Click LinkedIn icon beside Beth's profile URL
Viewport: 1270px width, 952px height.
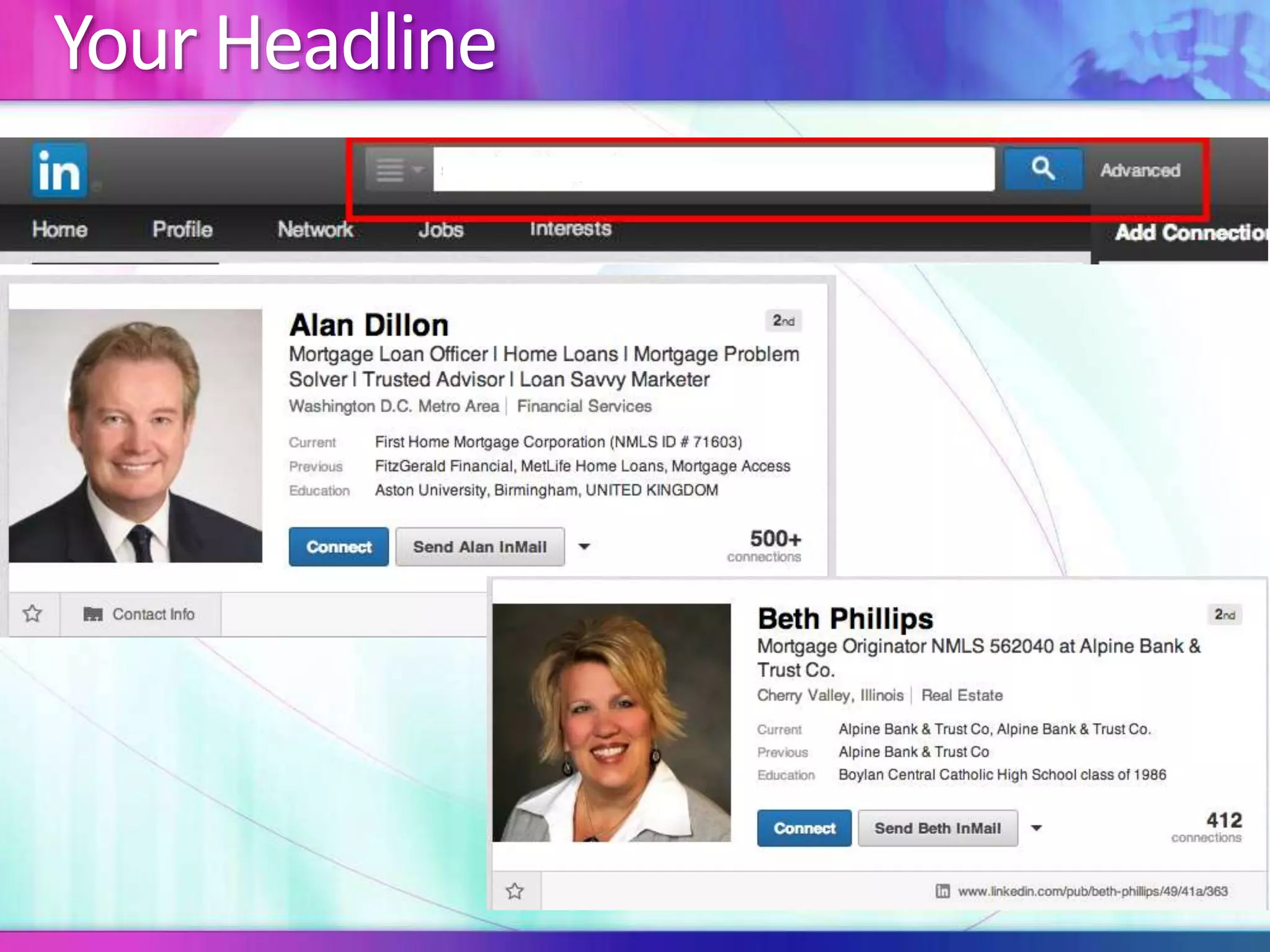tap(943, 891)
